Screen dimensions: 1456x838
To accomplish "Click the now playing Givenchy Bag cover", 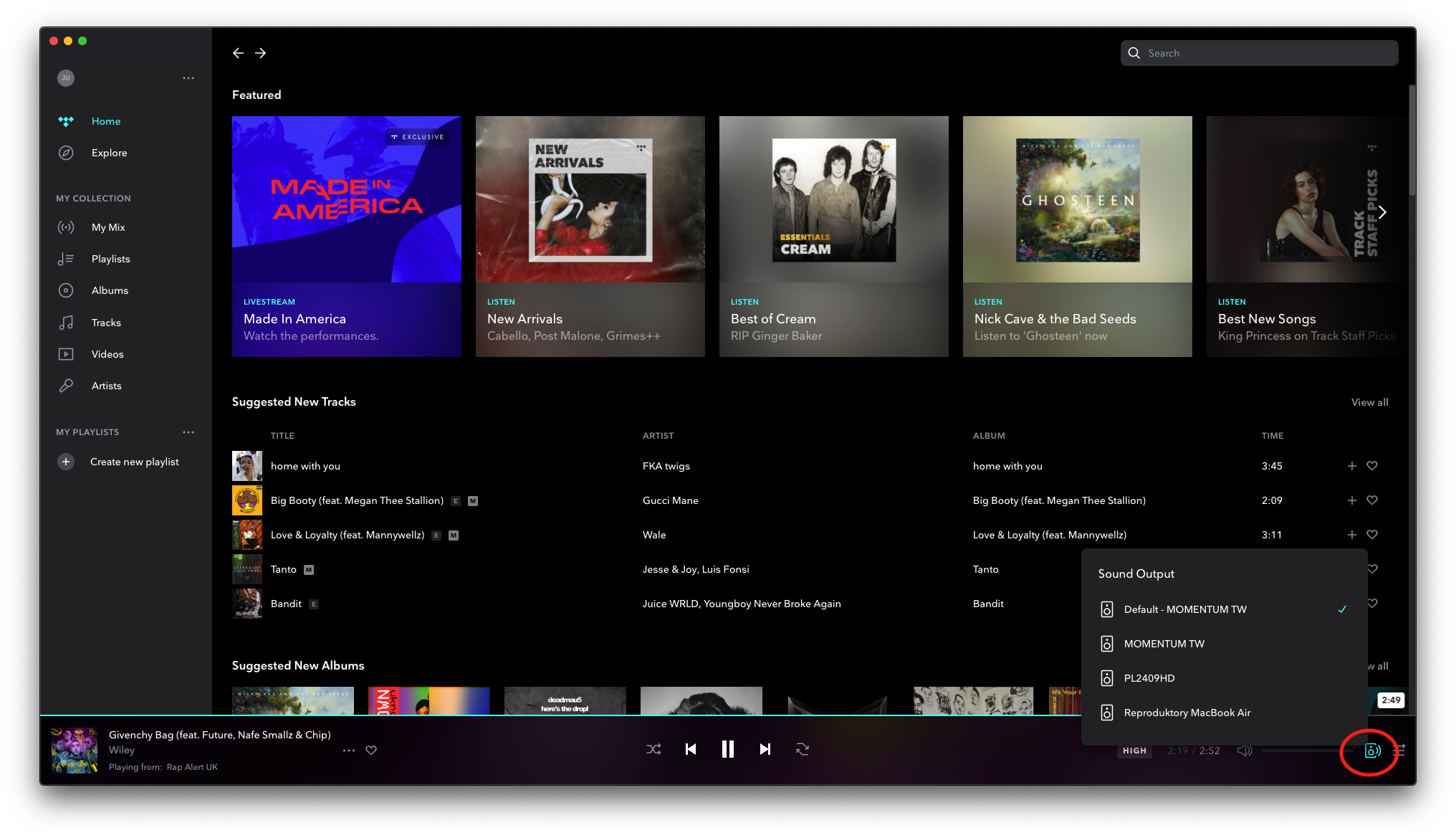I will pyautogui.click(x=75, y=751).
